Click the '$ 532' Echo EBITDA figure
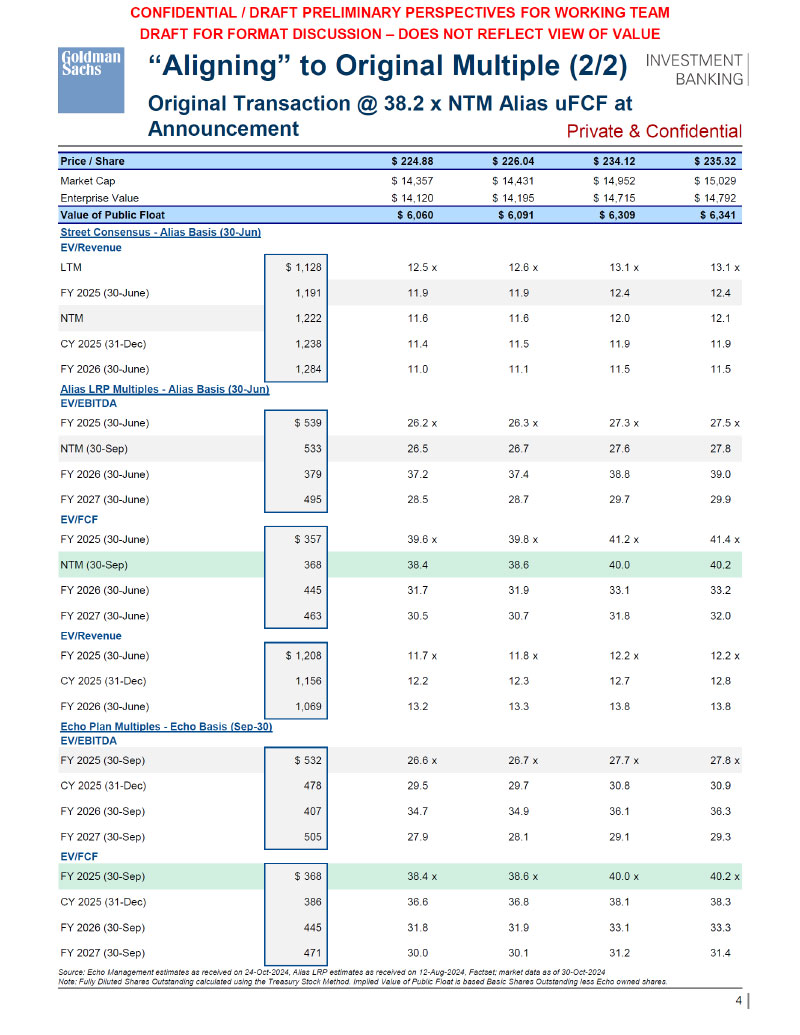 point(308,760)
